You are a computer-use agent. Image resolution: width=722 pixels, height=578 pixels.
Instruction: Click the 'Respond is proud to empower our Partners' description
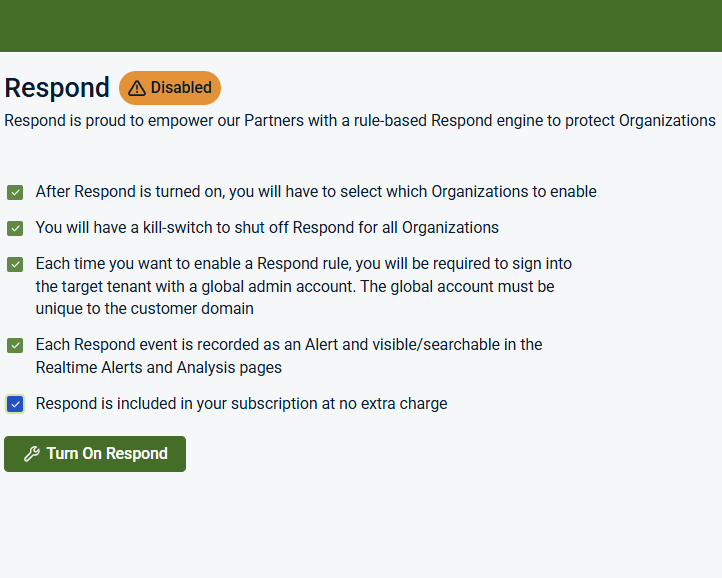[x=360, y=121]
